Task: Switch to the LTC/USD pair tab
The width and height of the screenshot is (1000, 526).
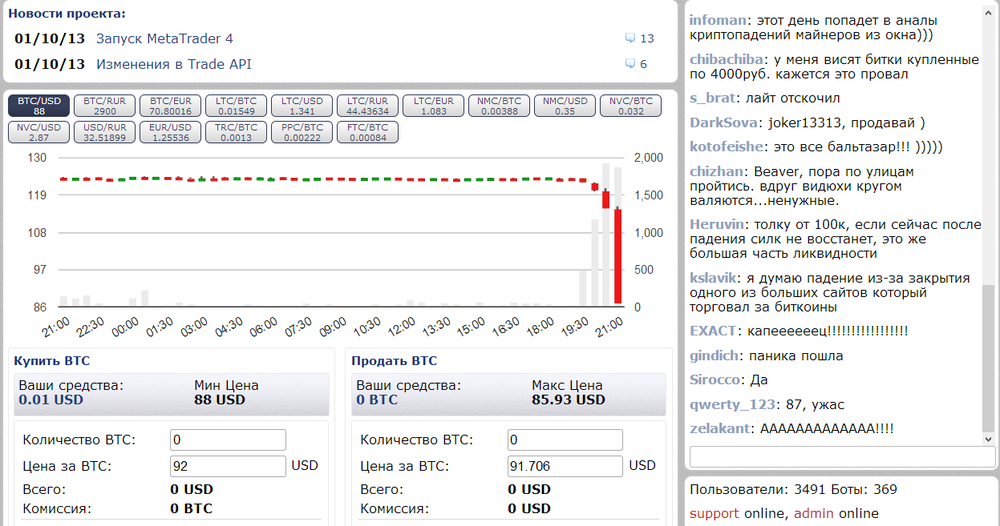Action: [302, 106]
